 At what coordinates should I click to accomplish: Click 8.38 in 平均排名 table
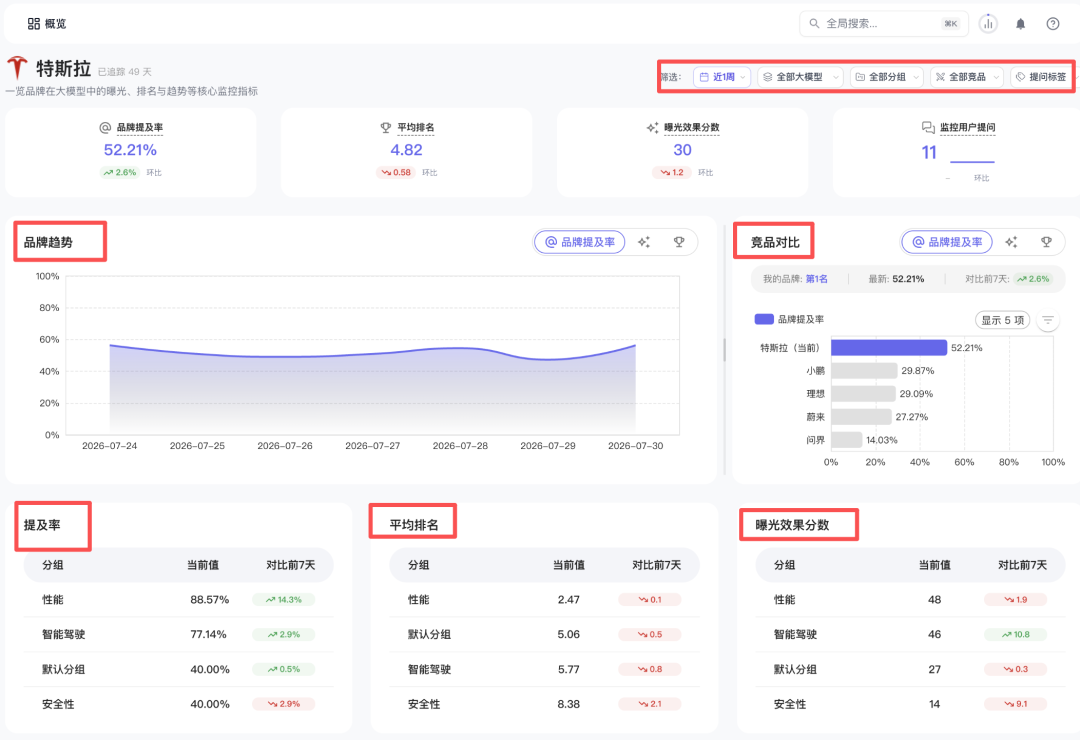coord(568,703)
